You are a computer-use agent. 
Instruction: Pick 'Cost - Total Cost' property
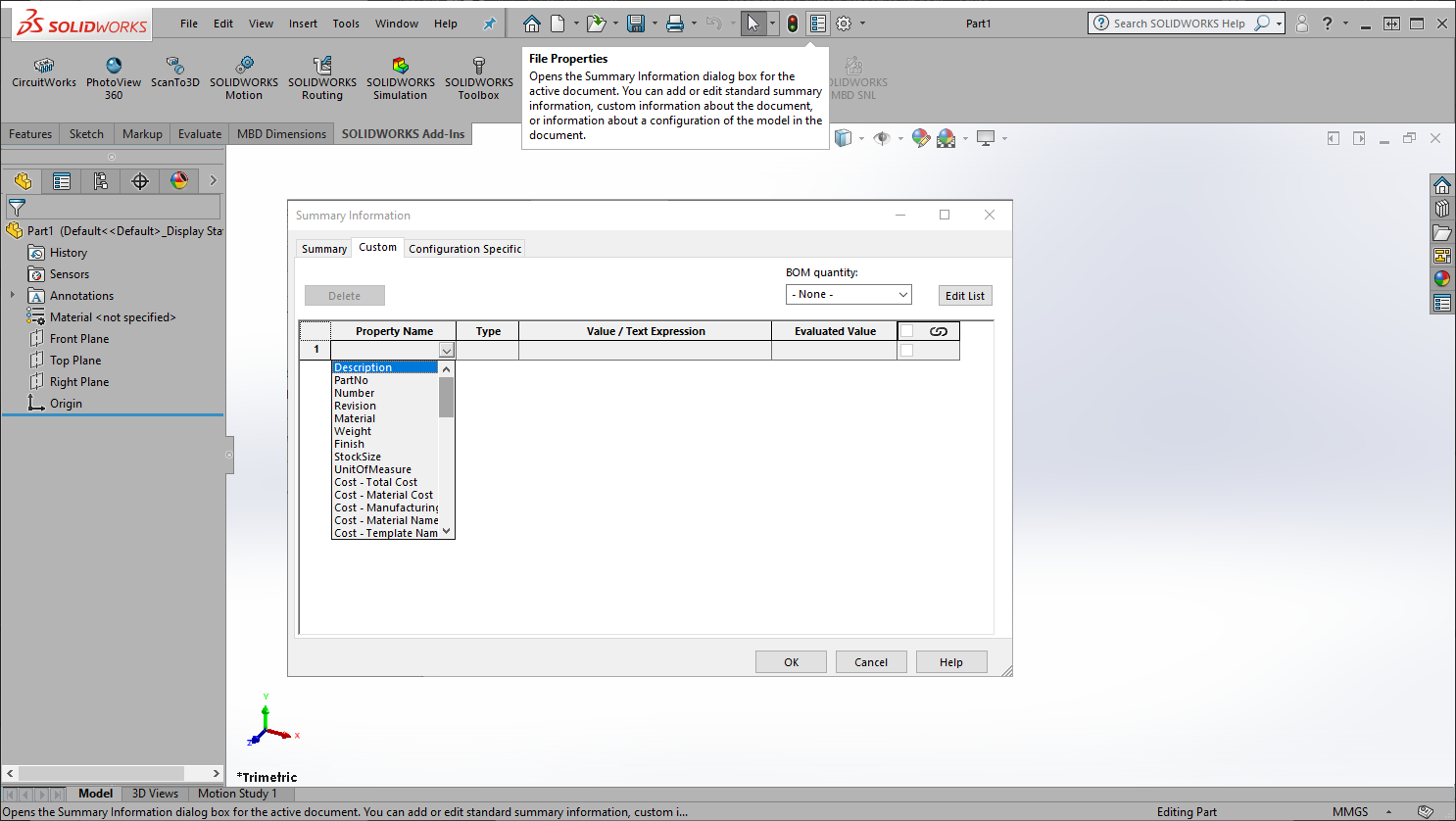(385, 482)
